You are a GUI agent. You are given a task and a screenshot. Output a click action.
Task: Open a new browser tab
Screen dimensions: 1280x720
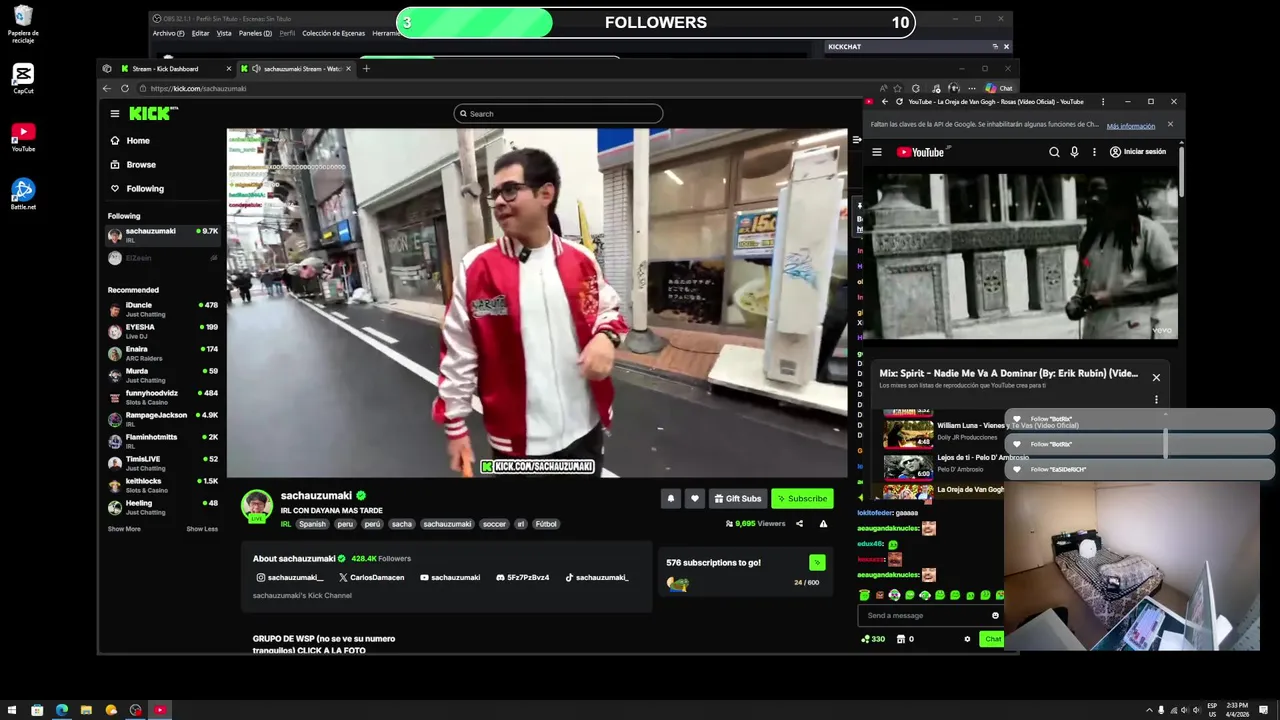366,69
